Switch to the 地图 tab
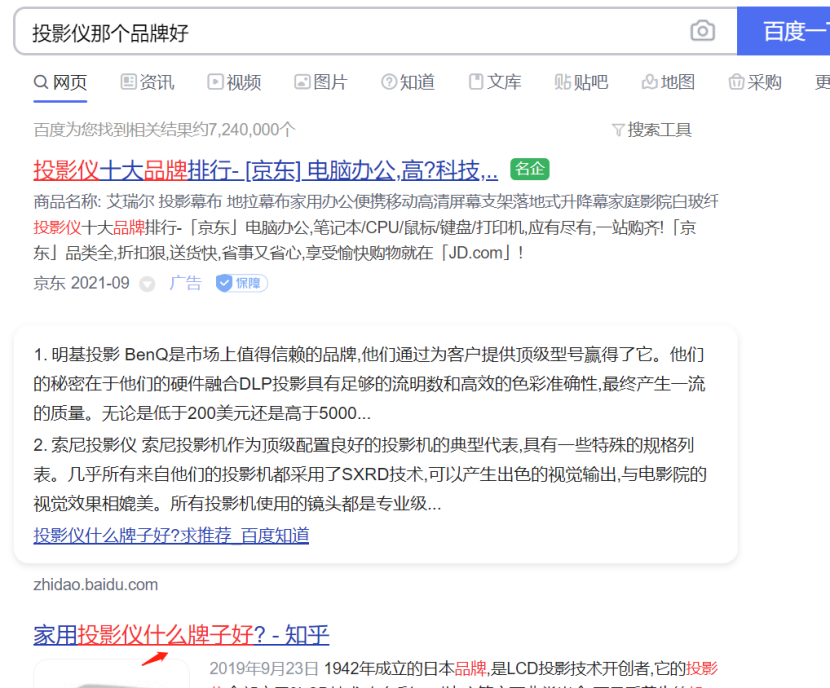The height and width of the screenshot is (688, 830). click(x=668, y=83)
